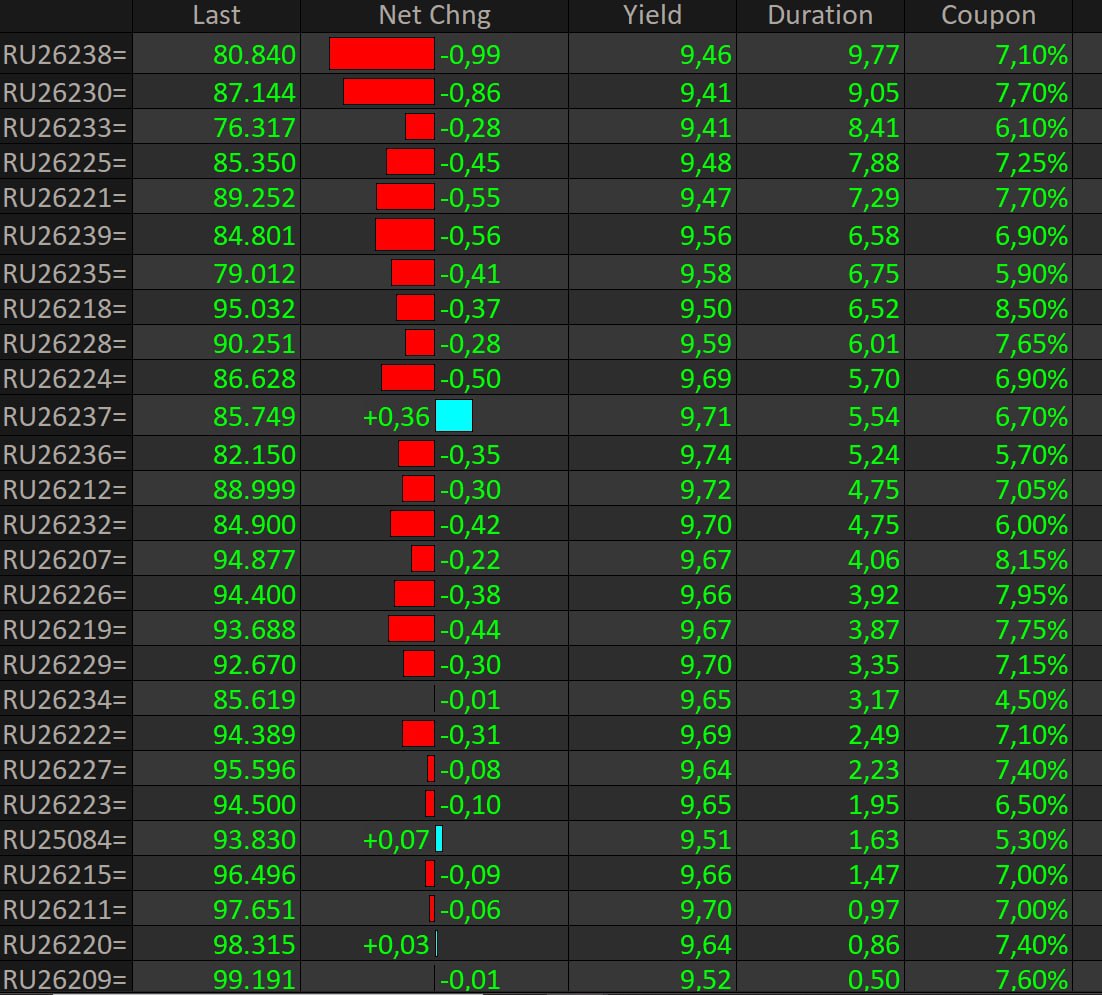1102x995 pixels.
Task: Click duration value 6,58
Action: coord(874,236)
